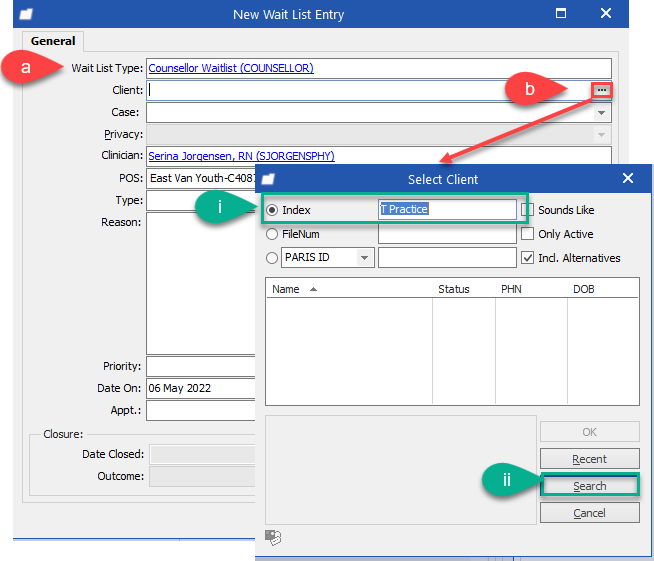Click the Cancel button in Select Client
Image resolution: width=654 pixels, height=561 pixels.
pos(589,513)
